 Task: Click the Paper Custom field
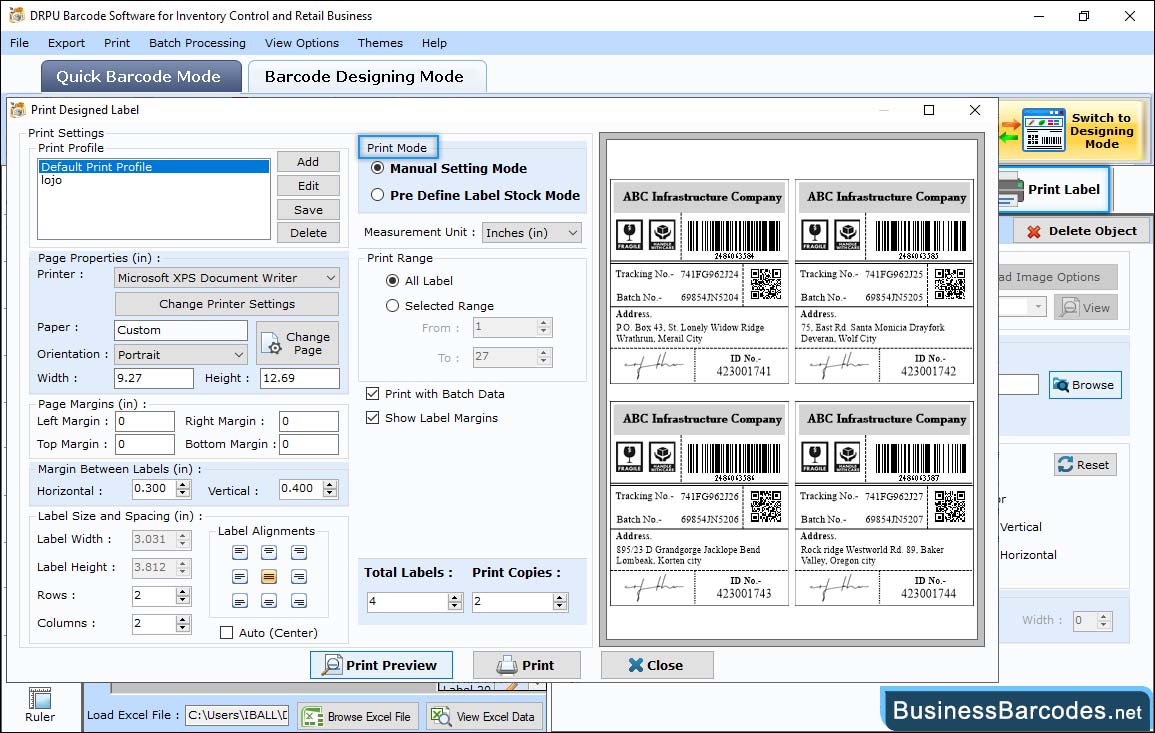click(180, 330)
